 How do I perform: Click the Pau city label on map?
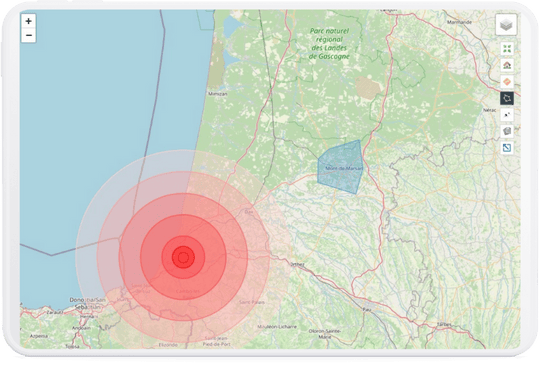click(x=367, y=310)
